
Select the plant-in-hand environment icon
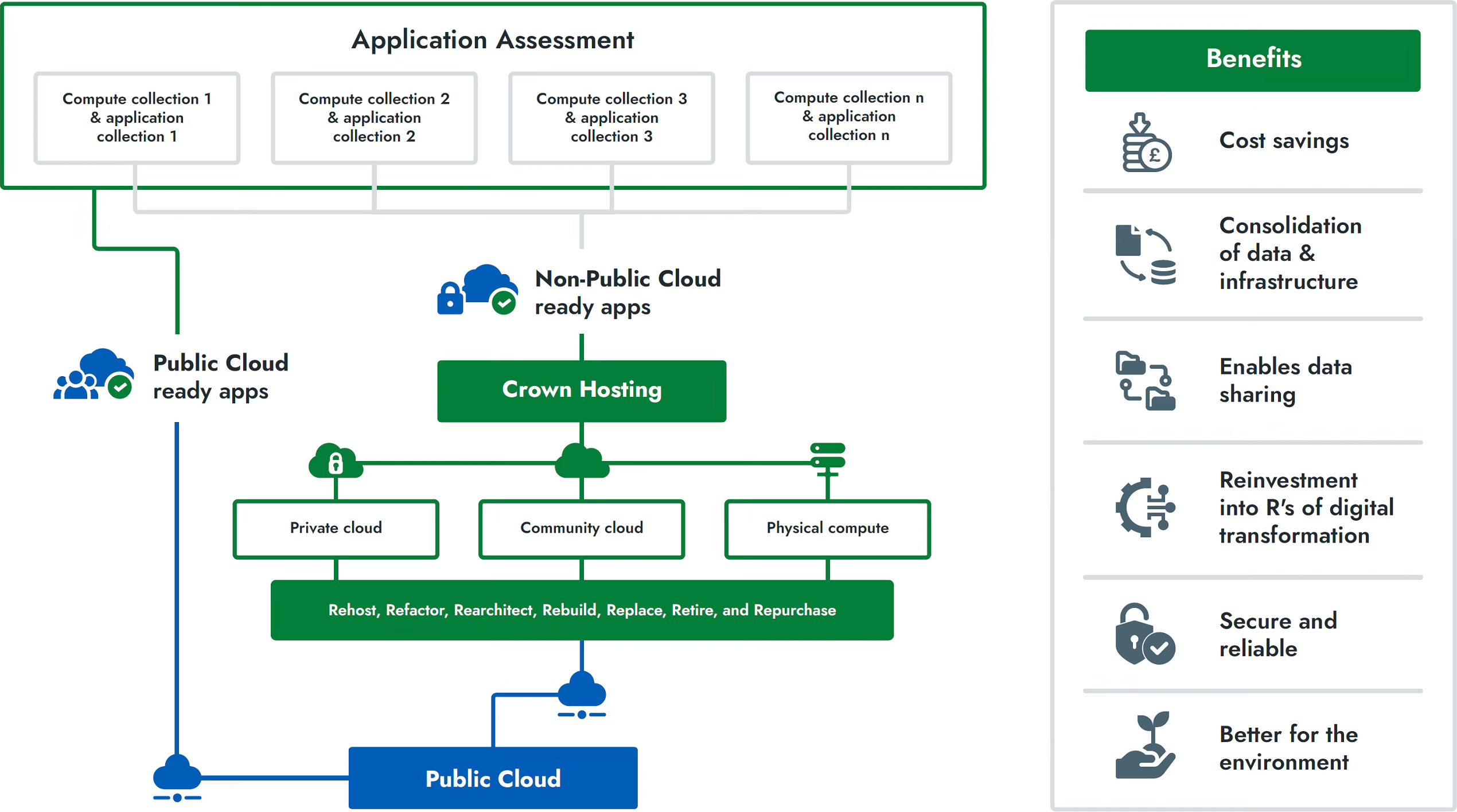tap(1146, 745)
